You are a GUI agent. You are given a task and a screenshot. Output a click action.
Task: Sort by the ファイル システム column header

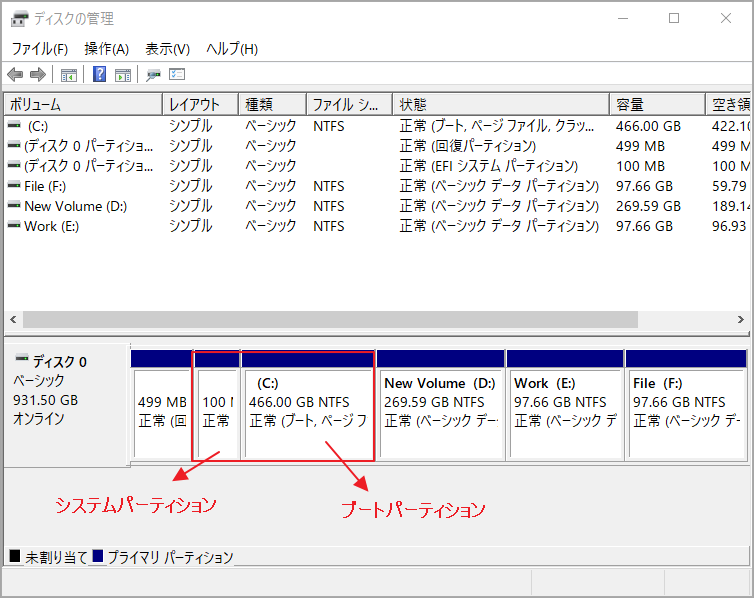[x=350, y=104]
